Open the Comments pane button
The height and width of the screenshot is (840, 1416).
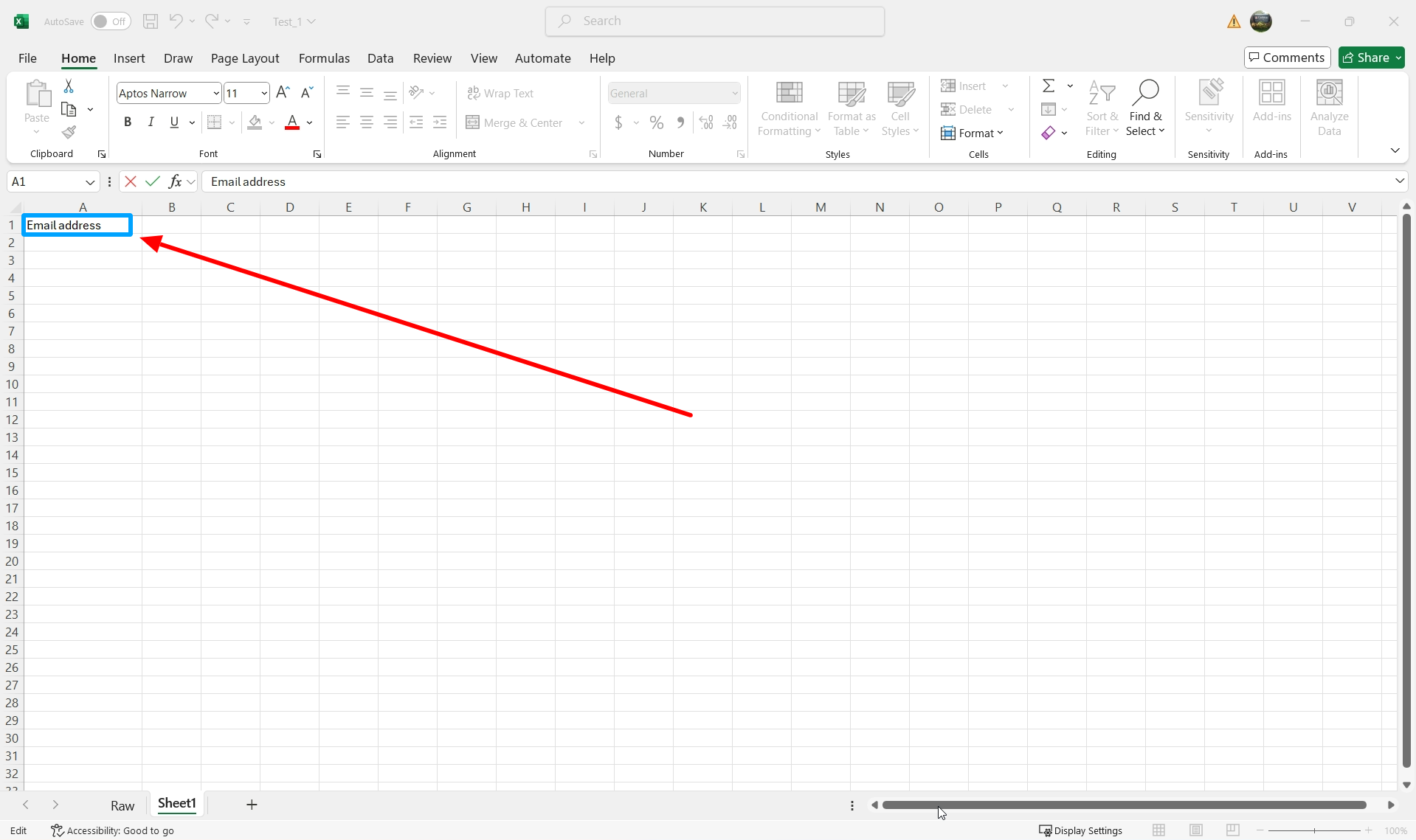(1287, 58)
